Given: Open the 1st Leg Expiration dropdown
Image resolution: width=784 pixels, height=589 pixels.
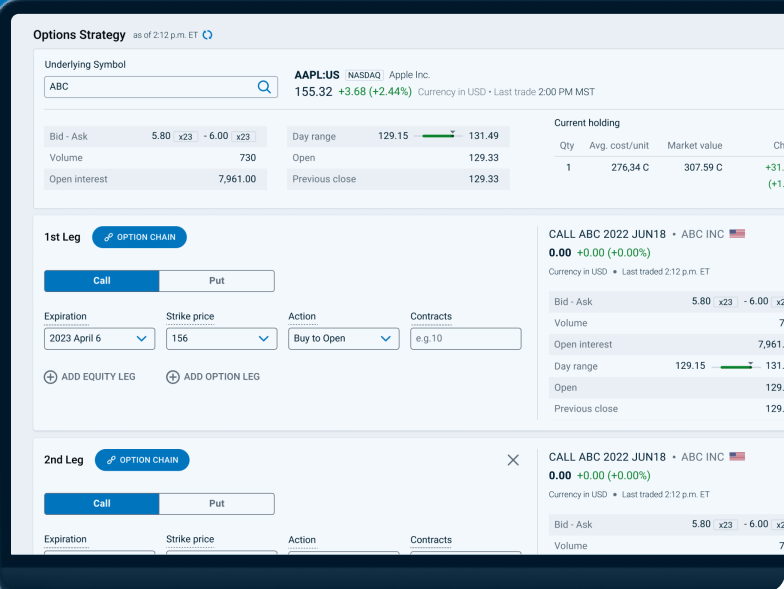Looking at the screenshot, I should [x=100, y=338].
